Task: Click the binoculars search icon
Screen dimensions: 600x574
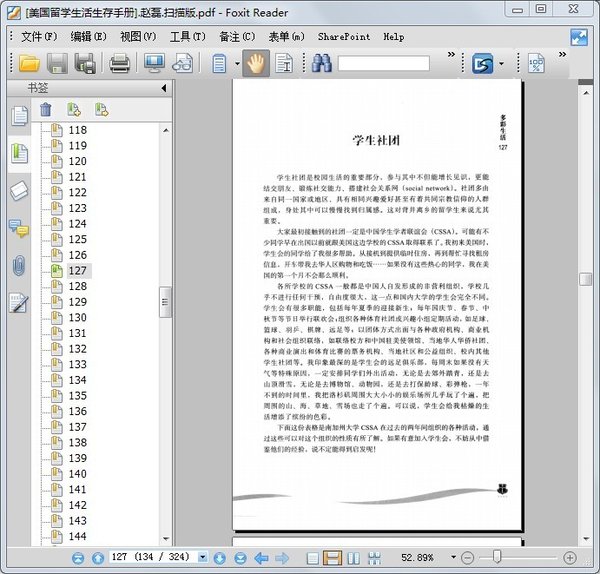Action: pos(322,63)
